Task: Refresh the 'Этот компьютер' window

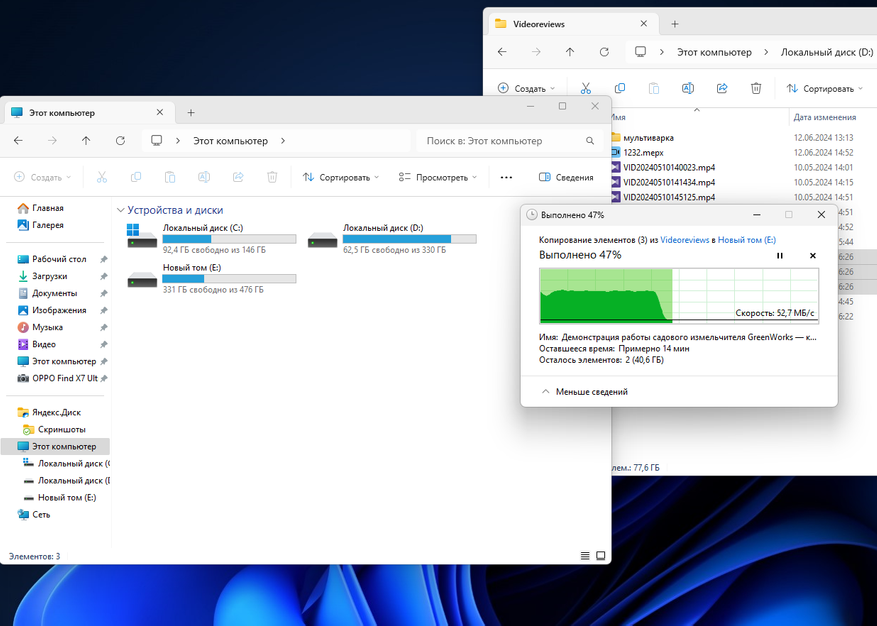Action: click(x=120, y=141)
